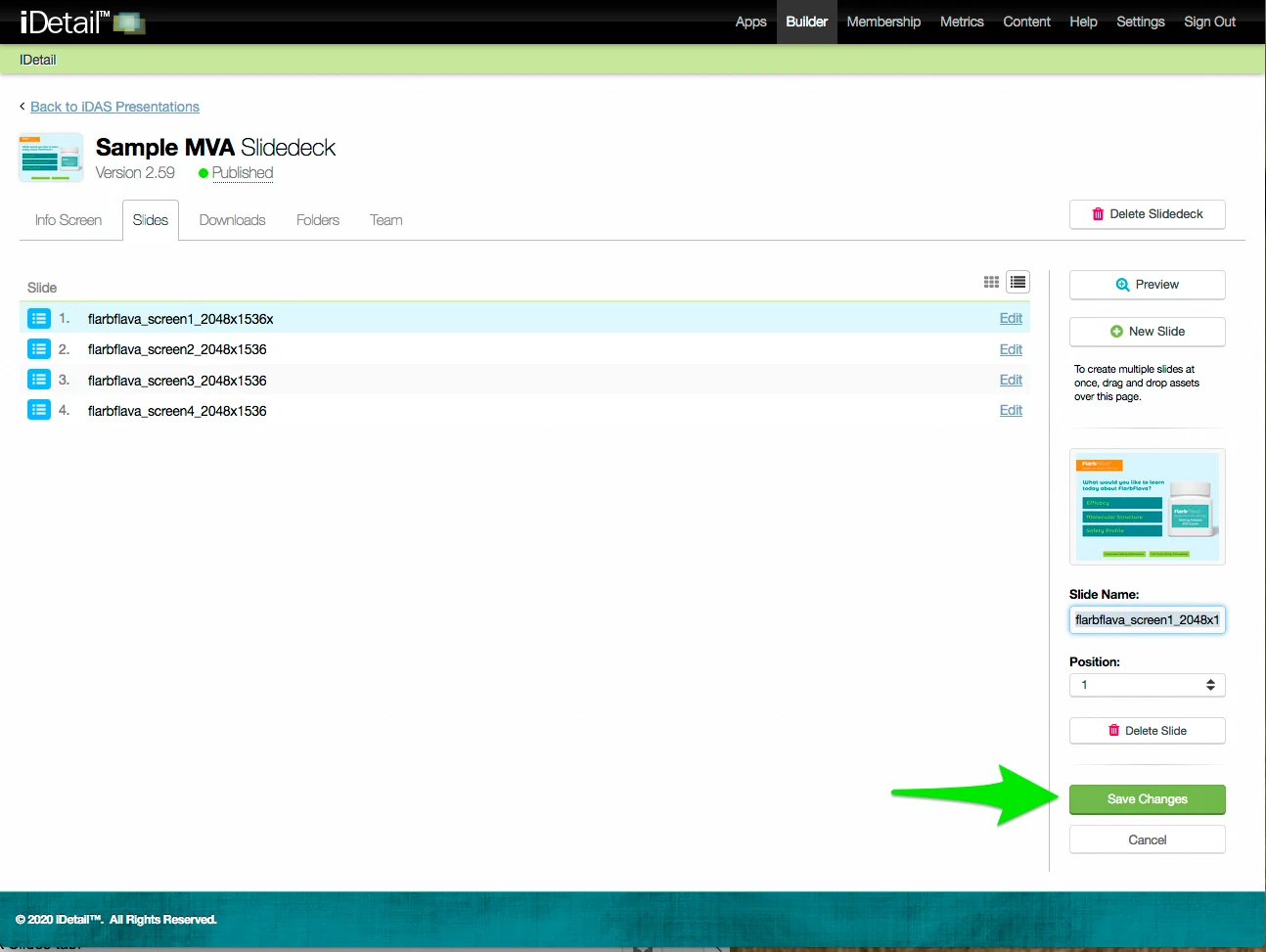The image size is (1266, 952).
Task: Select slide row flarbflava_screen4_2048x1536
Action: click(x=524, y=410)
